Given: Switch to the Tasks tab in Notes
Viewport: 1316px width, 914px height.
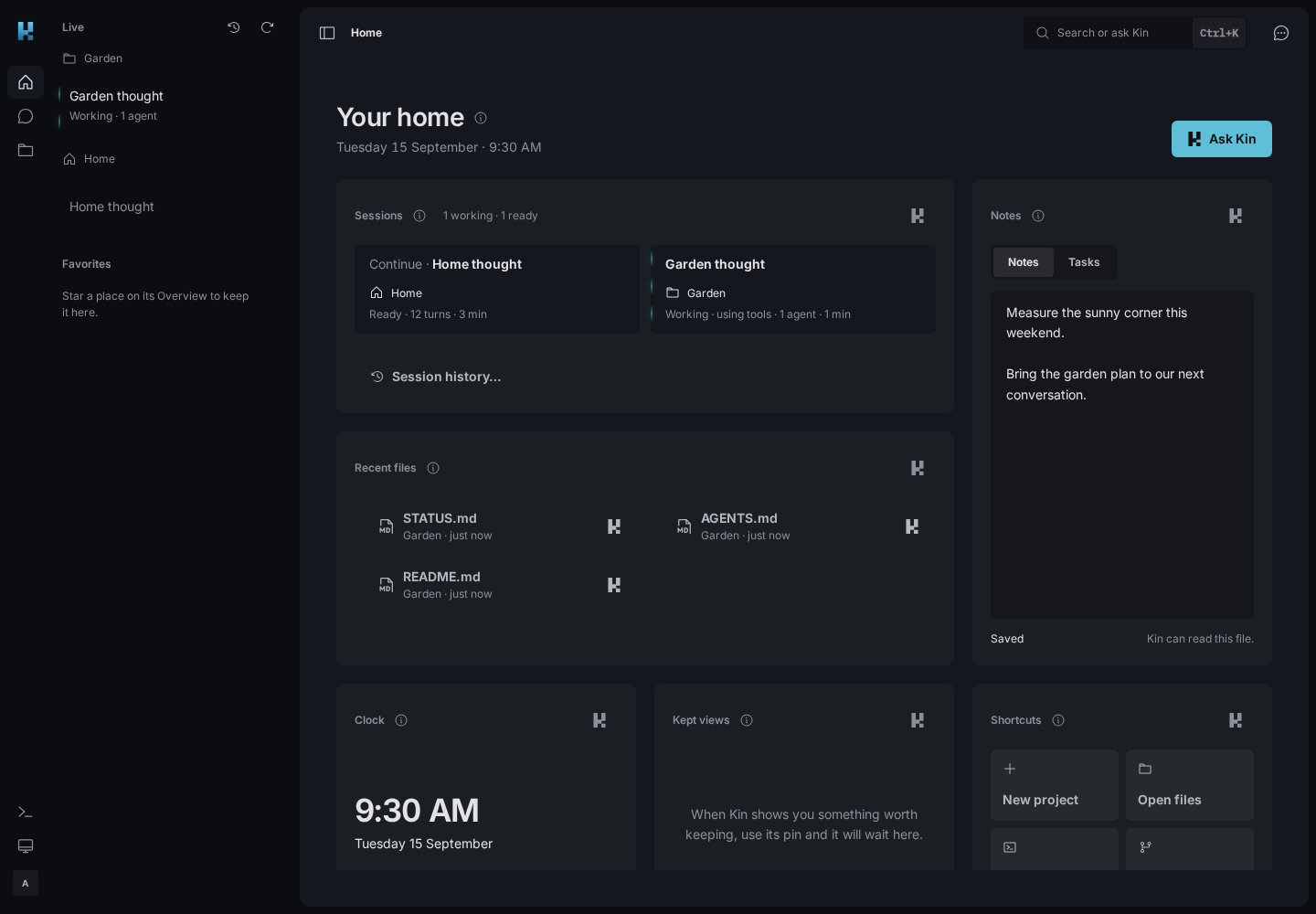Looking at the screenshot, I should point(1084,262).
